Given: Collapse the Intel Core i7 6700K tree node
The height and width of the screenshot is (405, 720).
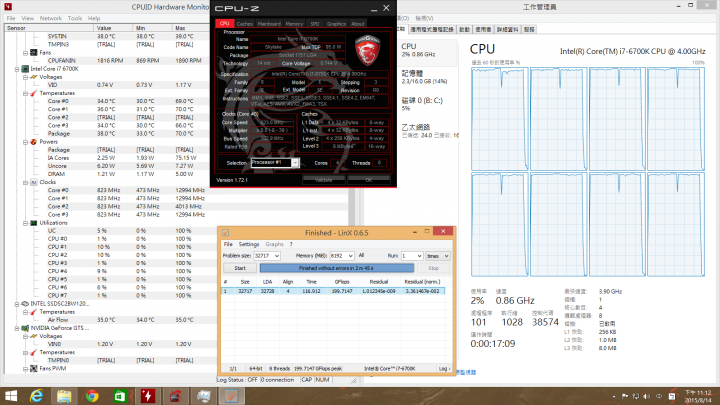Looking at the screenshot, I should 17,69.
